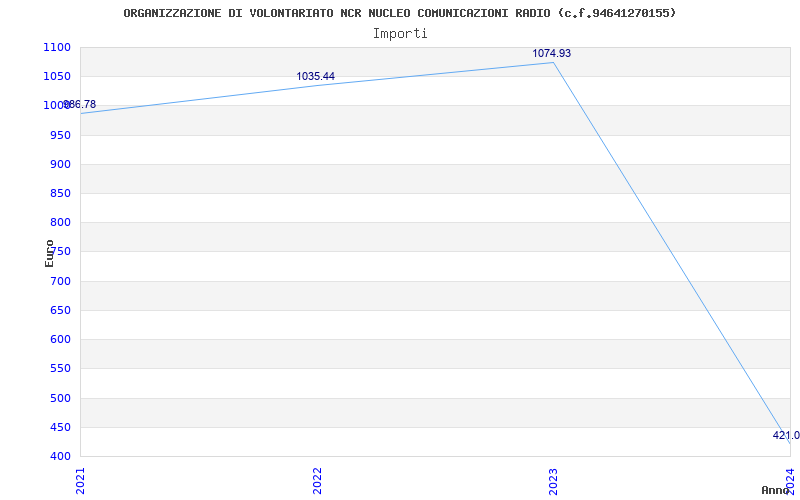This screenshot has height=500, width=800.
Task: Select the 800 y-axis tick
Action: [60, 222]
